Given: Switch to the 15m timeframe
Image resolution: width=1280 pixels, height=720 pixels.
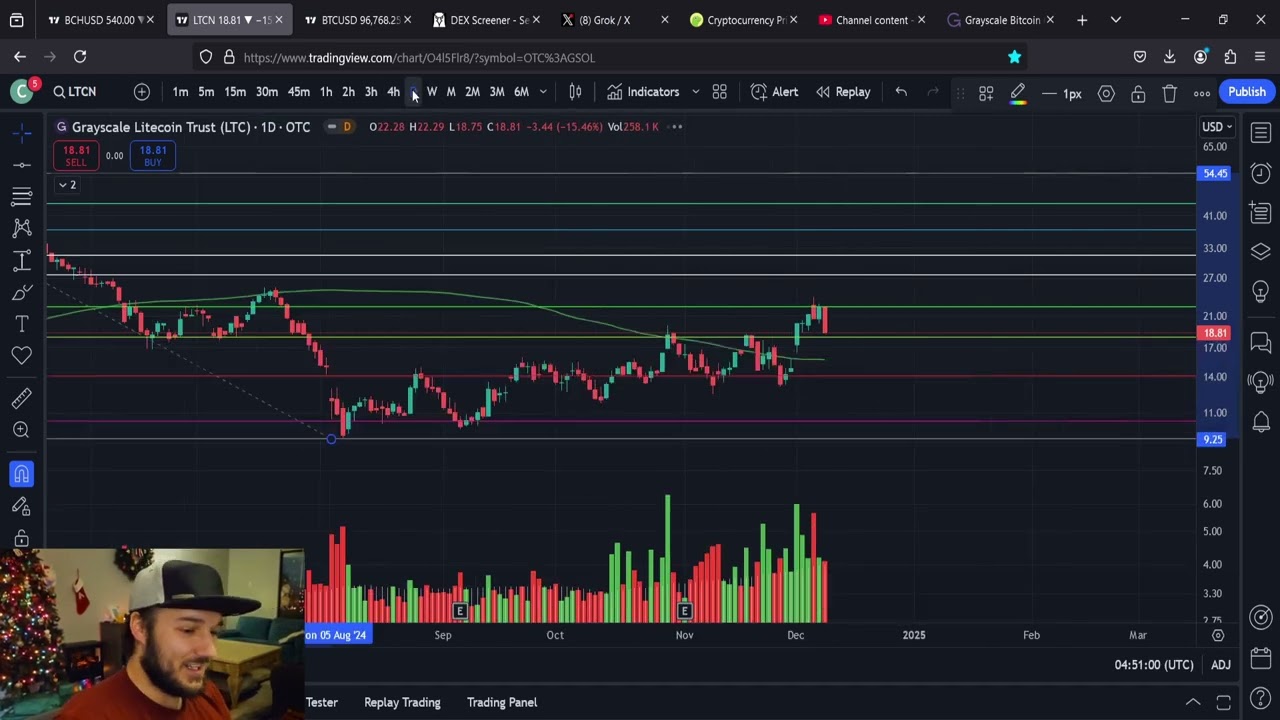Looking at the screenshot, I should point(235,92).
